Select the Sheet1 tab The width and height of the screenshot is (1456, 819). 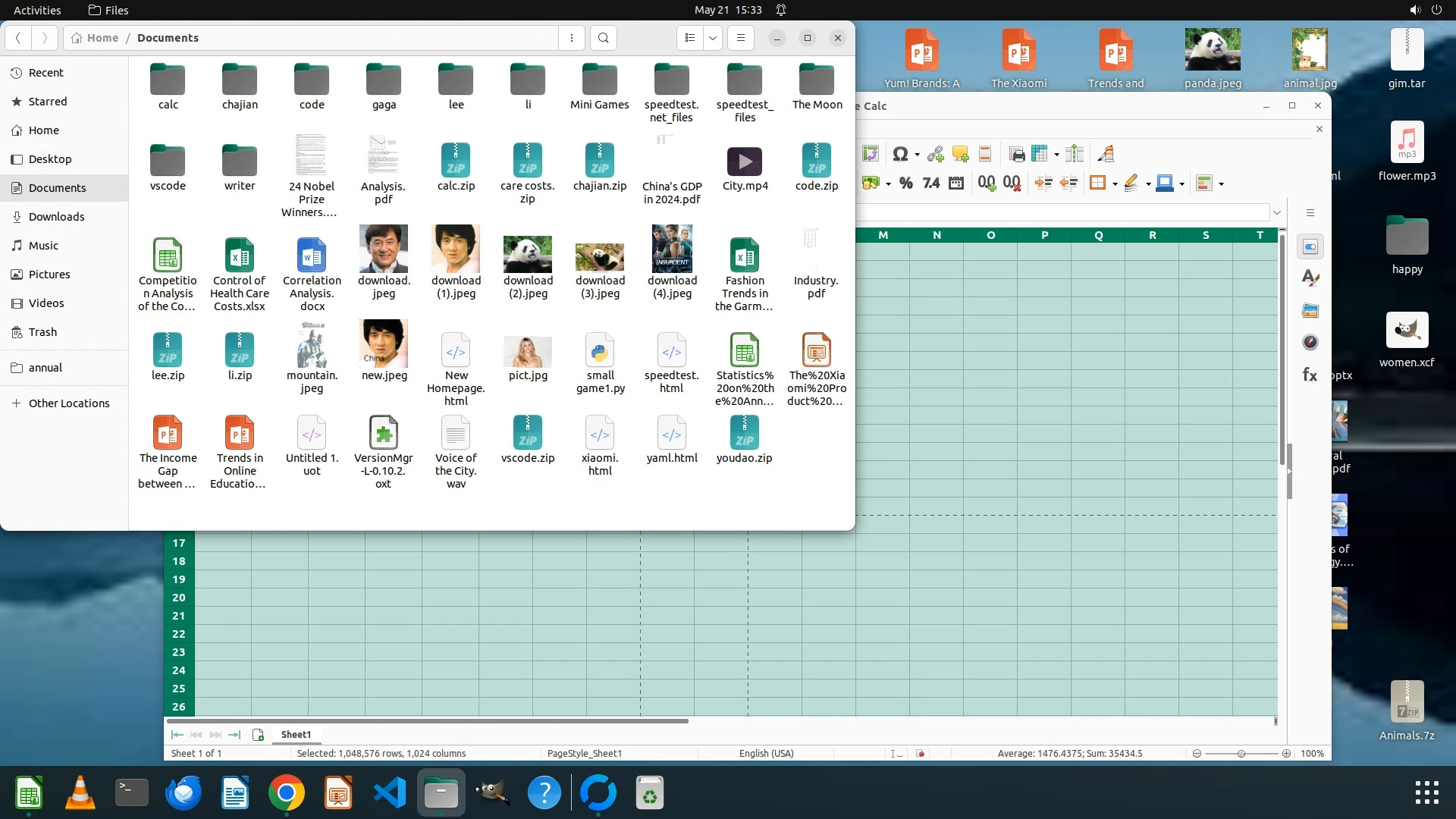coord(296,734)
